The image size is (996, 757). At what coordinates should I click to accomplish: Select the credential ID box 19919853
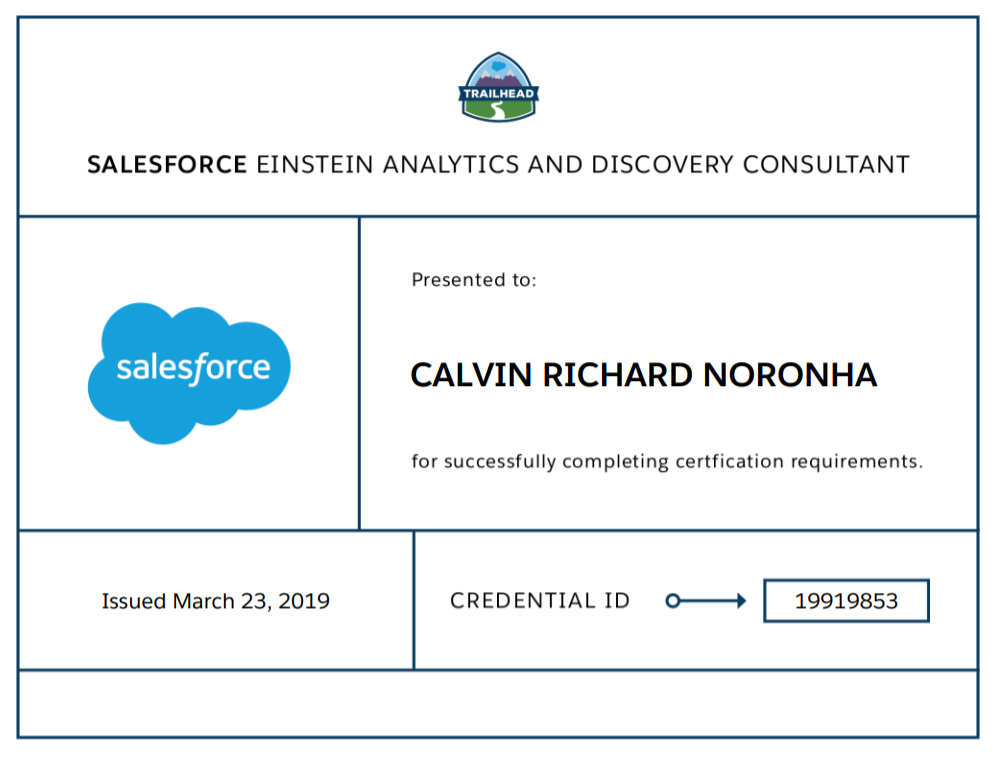tap(846, 601)
